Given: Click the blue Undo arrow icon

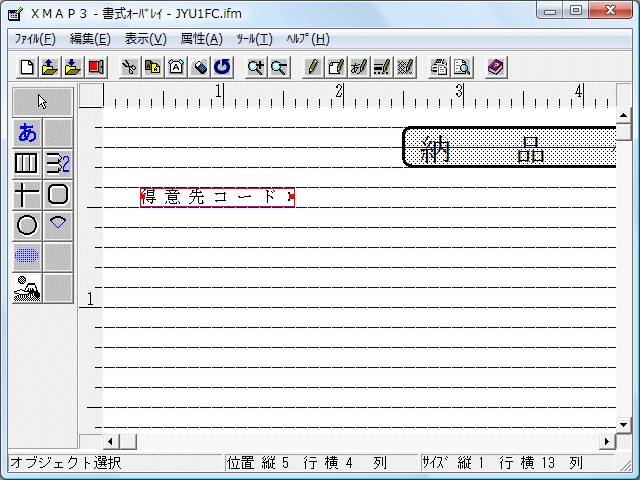Looking at the screenshot, I should (x=222, y=67).
